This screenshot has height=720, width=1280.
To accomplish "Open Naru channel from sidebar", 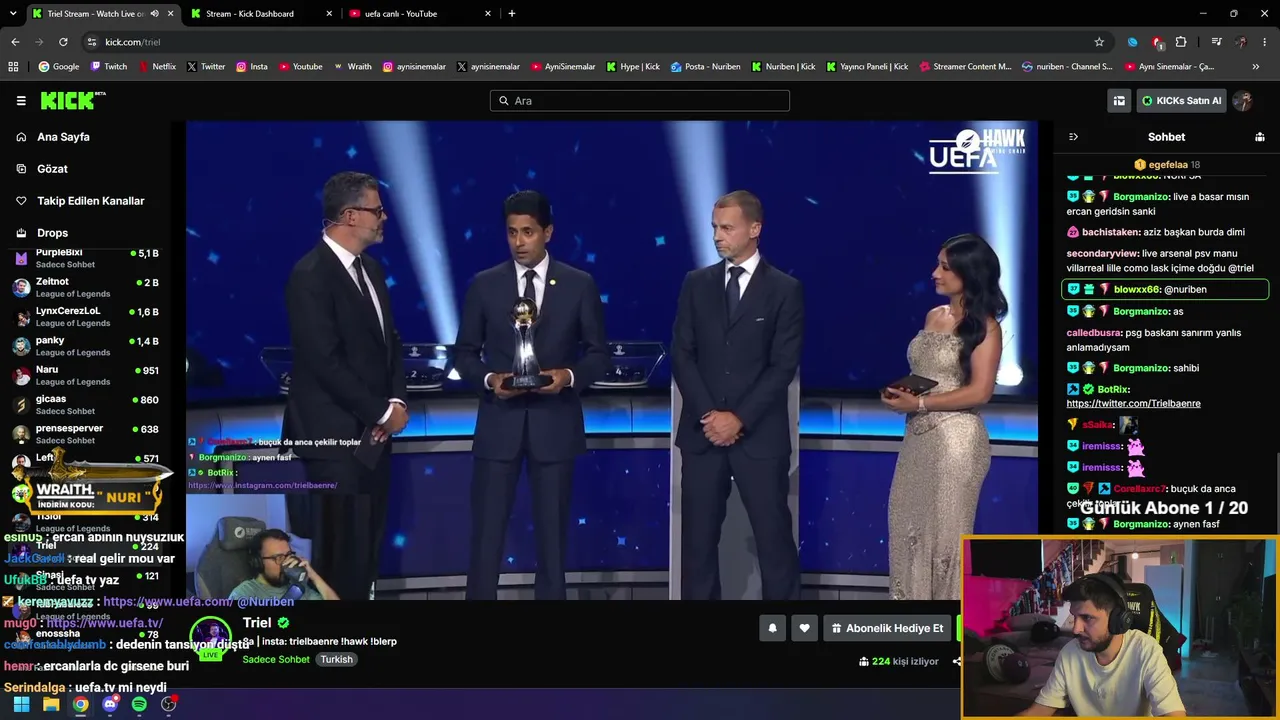I will 85,375.
